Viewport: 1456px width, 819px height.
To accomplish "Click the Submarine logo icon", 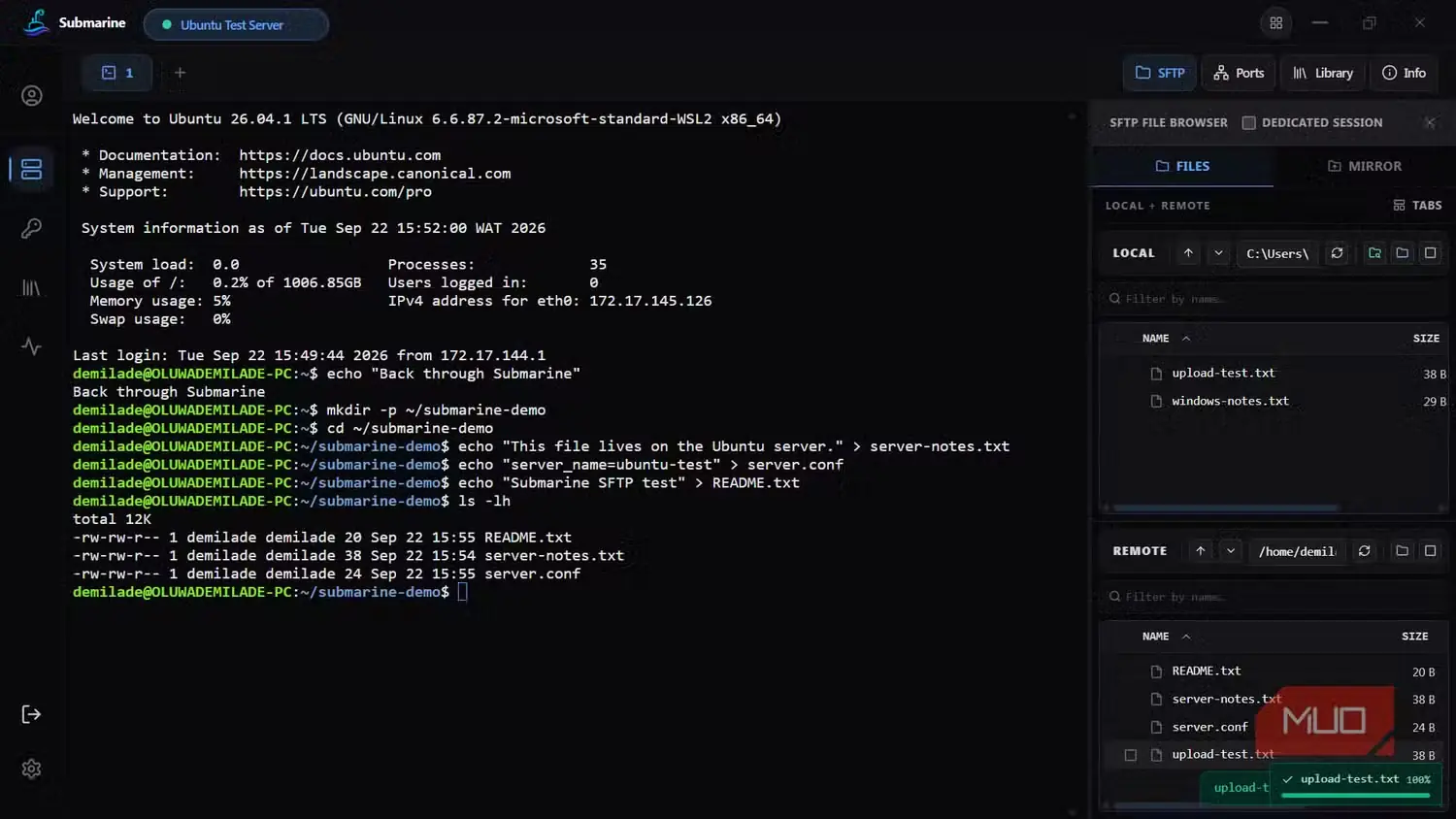I will pyautogui.click(x=36, y=23).
